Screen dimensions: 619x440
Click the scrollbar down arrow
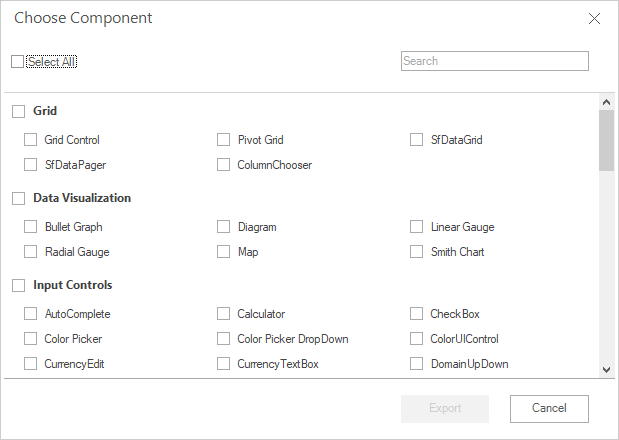tap(606, 369)
